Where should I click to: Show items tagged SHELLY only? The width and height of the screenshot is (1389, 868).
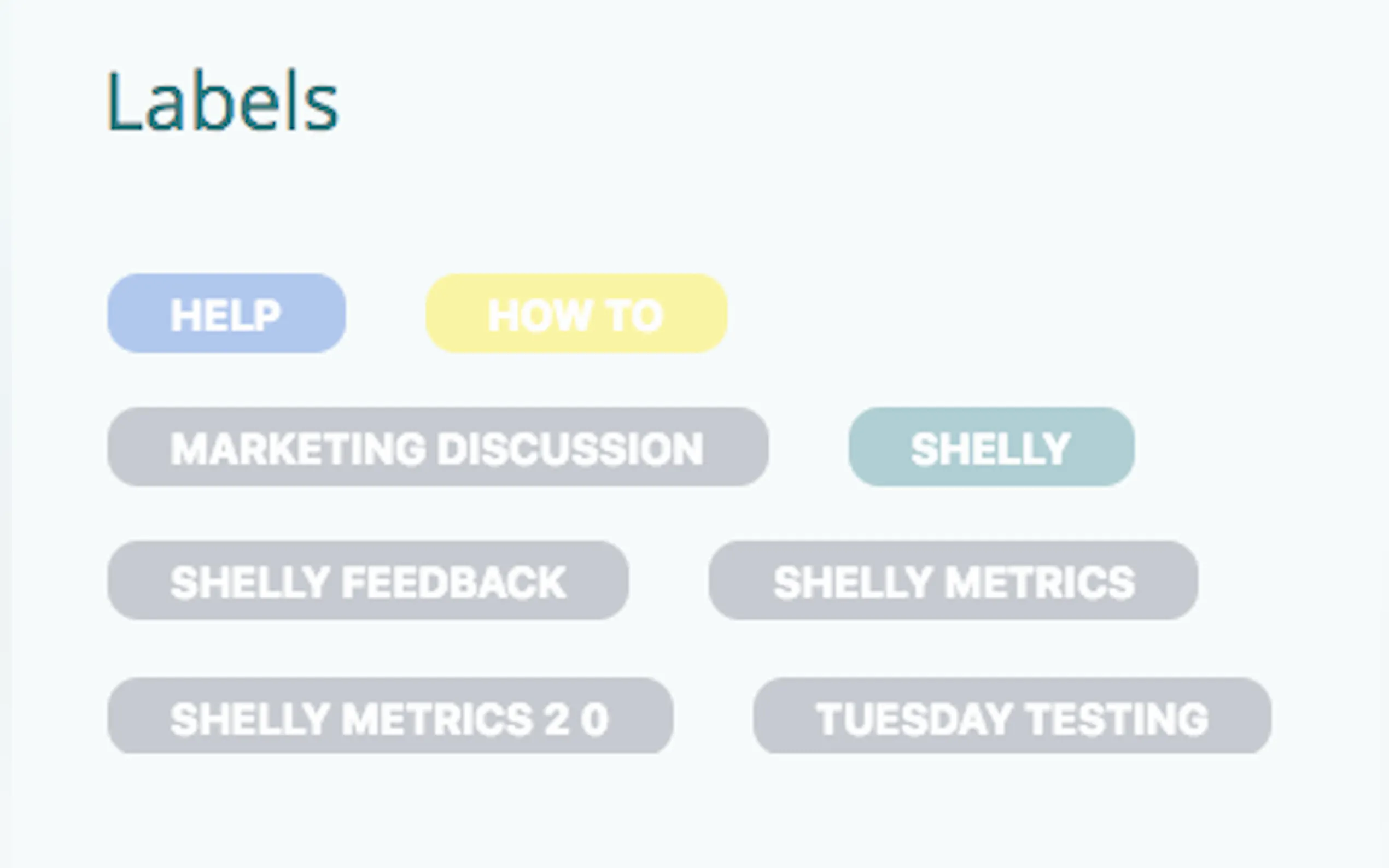[x=991, y=447]
